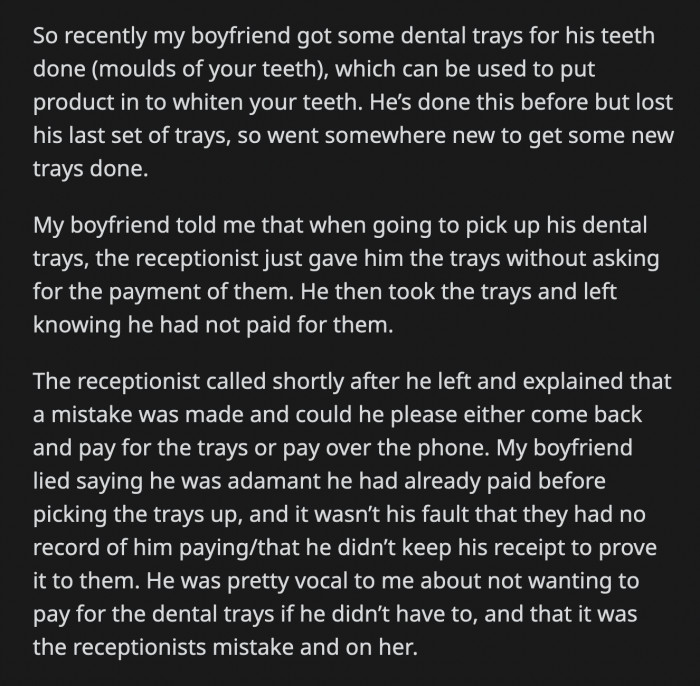Click the phrase 'dental trays' in first line

click(462, 36)
